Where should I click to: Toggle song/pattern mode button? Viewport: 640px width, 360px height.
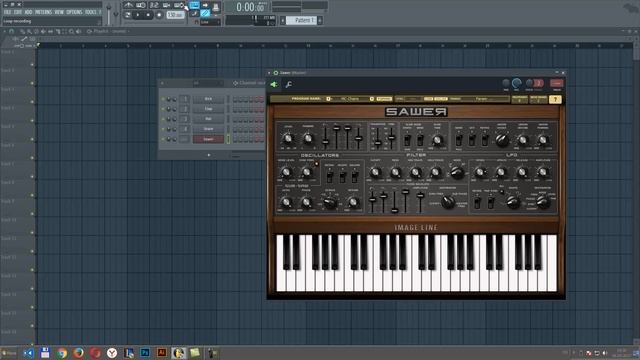pos(128,15)
